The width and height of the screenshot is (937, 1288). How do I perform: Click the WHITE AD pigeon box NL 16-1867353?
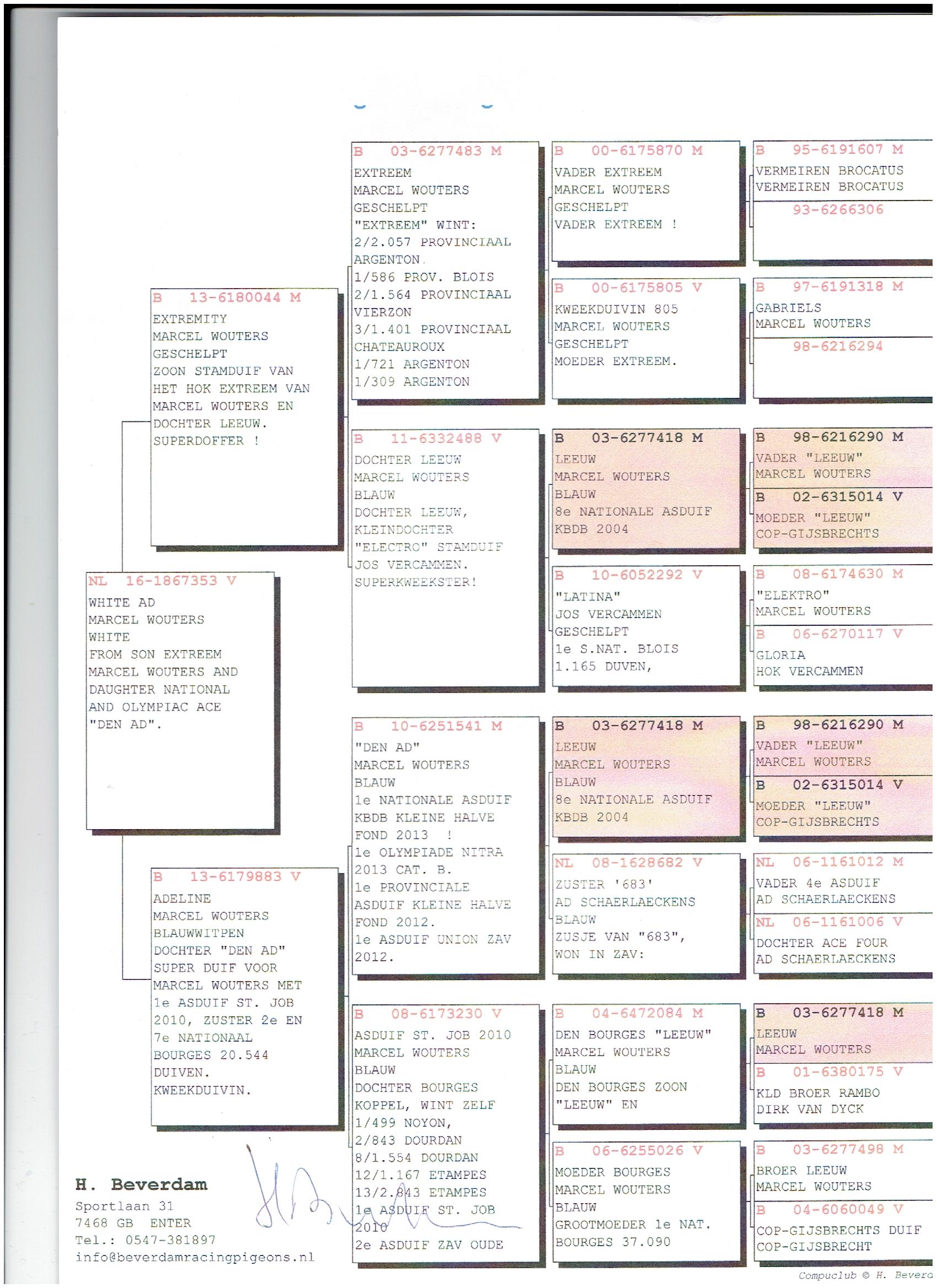180,700
